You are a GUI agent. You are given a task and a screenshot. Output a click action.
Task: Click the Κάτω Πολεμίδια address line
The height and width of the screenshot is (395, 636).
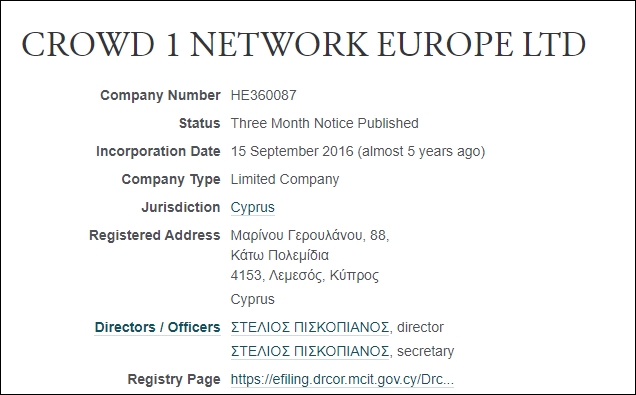(279, 255)
